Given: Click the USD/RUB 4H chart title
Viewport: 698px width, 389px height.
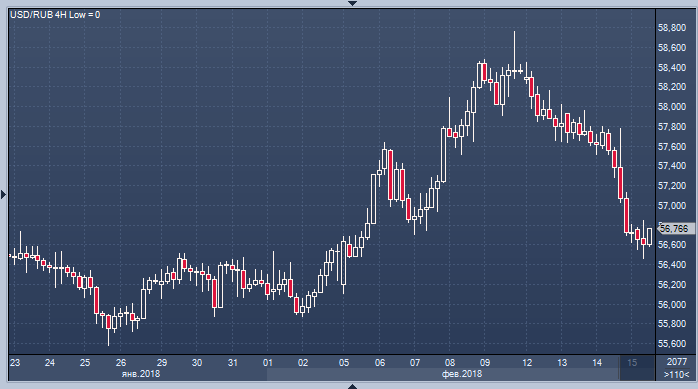Looking at the screenshot, I should (x=55, y=15).
